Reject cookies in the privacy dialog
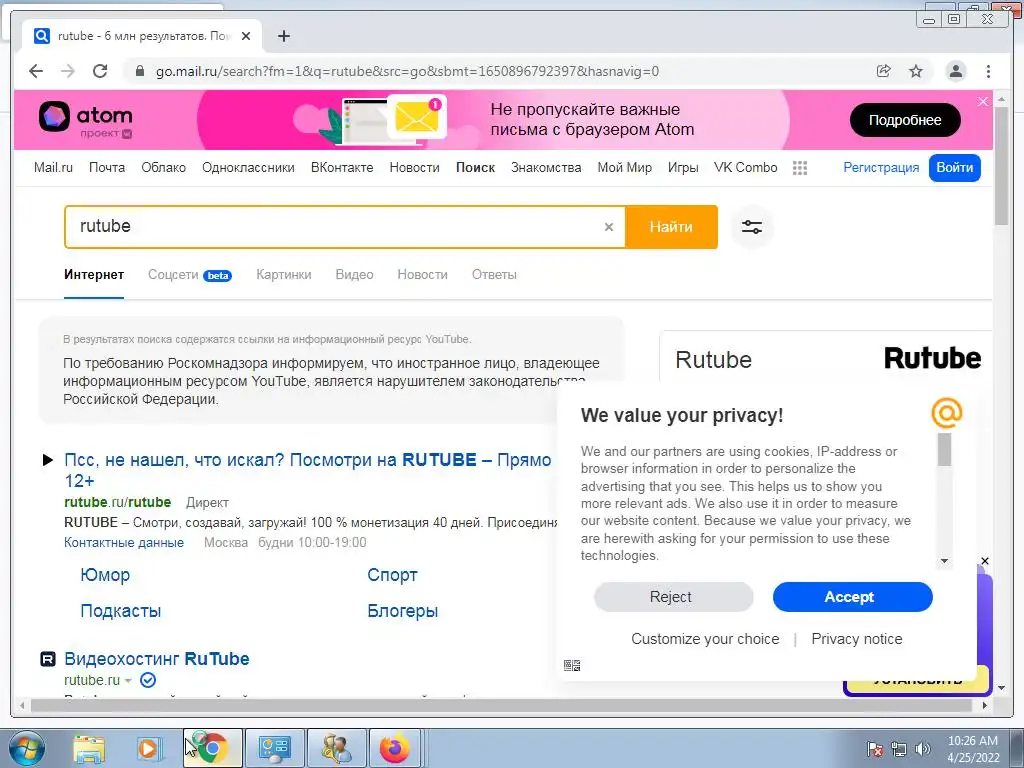This screenshot has width=1024, height=768. tap(673, 597)
